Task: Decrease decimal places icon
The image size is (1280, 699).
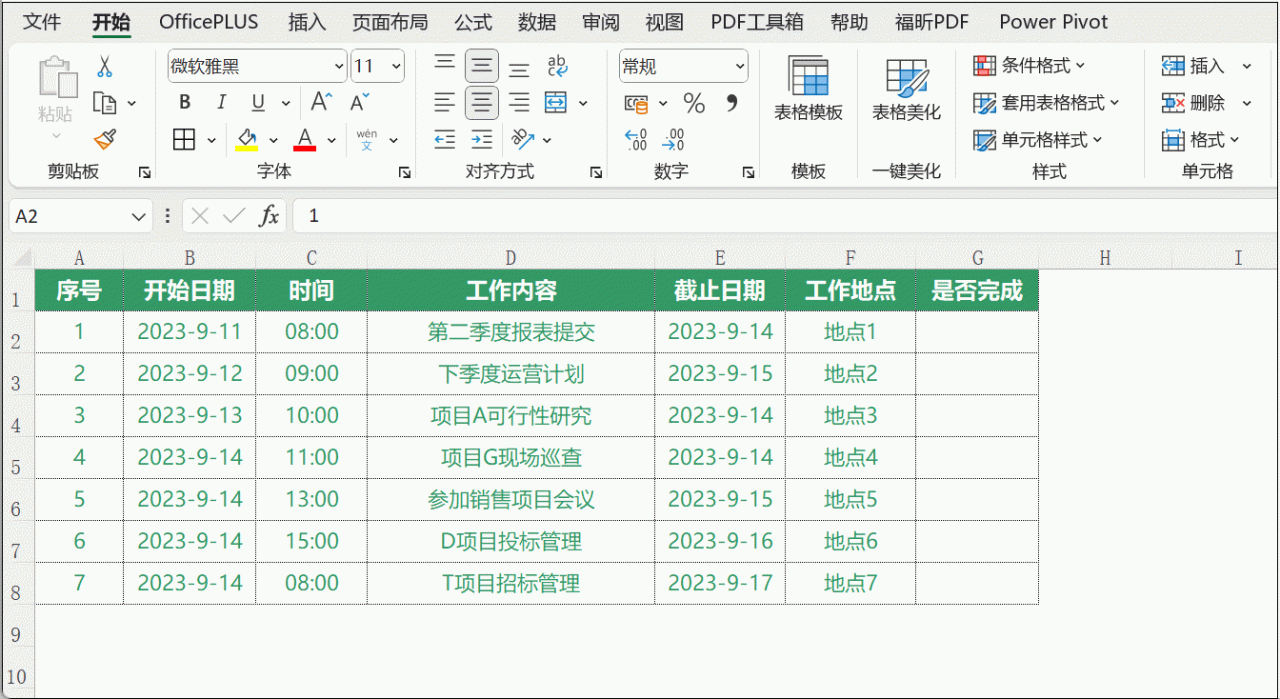Action: tap(674, 139)
